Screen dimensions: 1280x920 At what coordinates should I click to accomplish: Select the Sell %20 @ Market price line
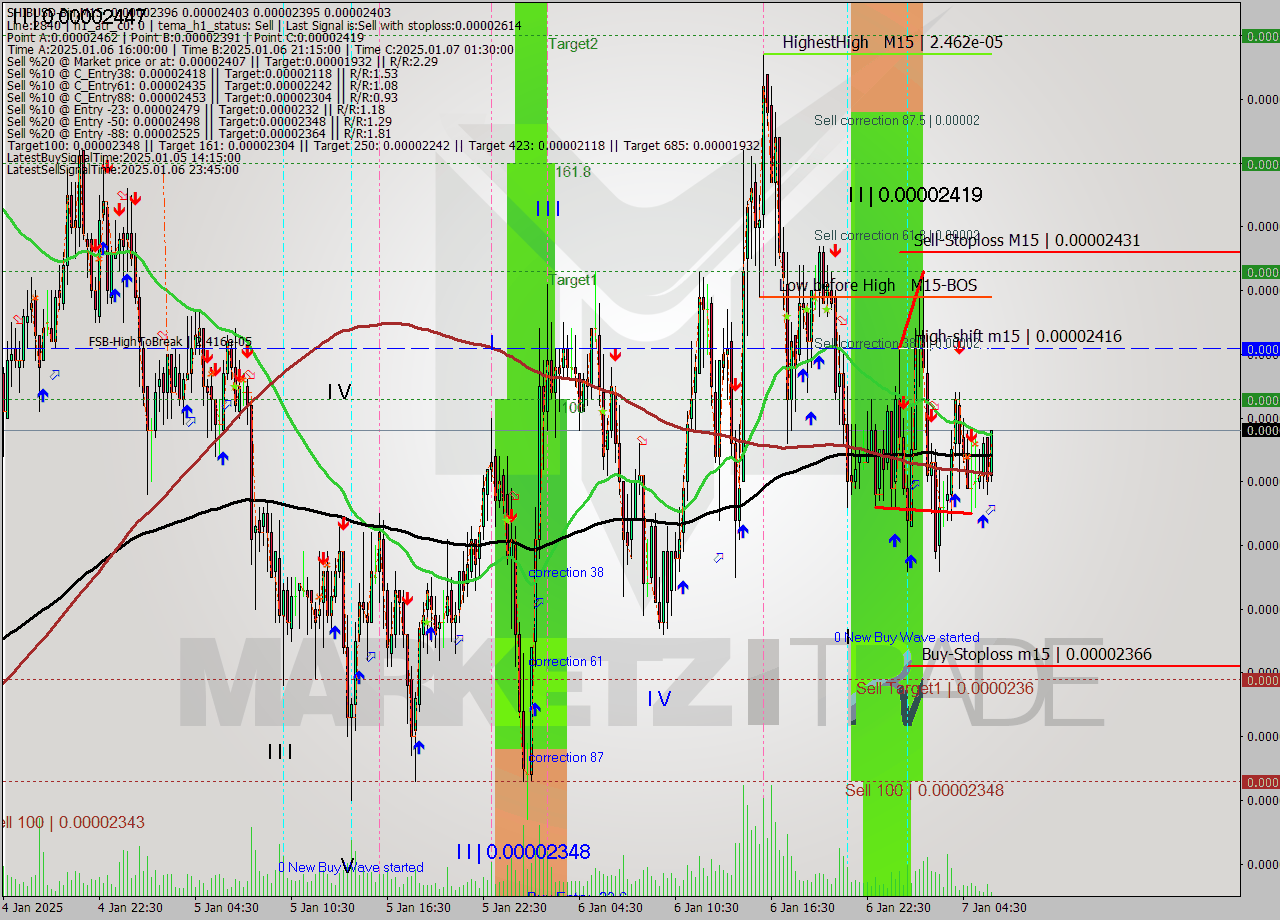(x=222, y=62)
